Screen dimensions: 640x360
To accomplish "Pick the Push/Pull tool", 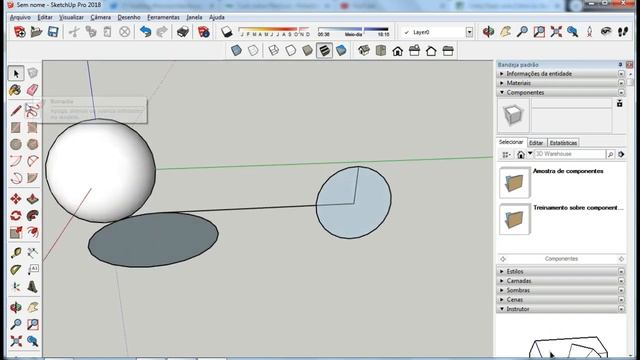I will [x=33, y=199].
